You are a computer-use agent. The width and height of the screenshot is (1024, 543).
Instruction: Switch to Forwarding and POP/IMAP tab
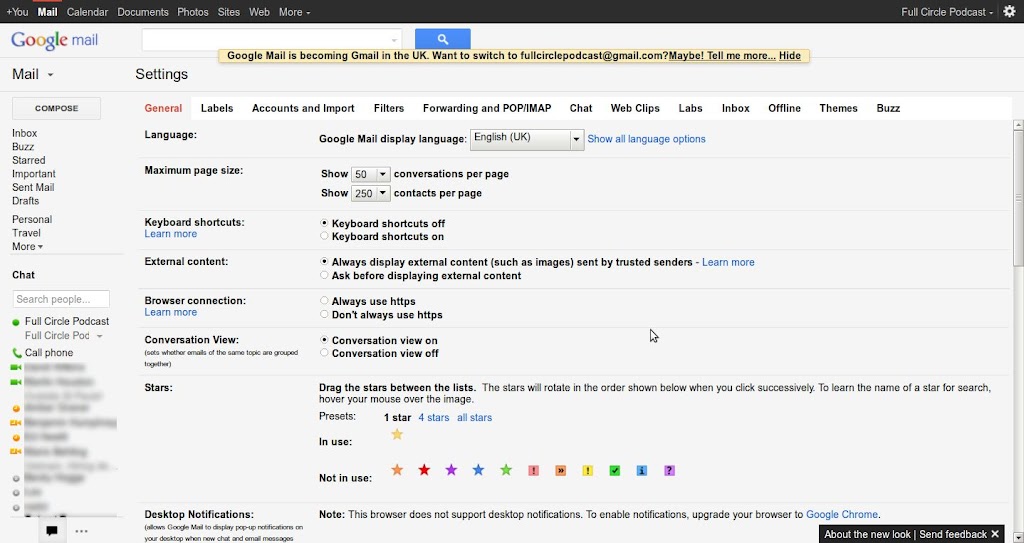487,108
